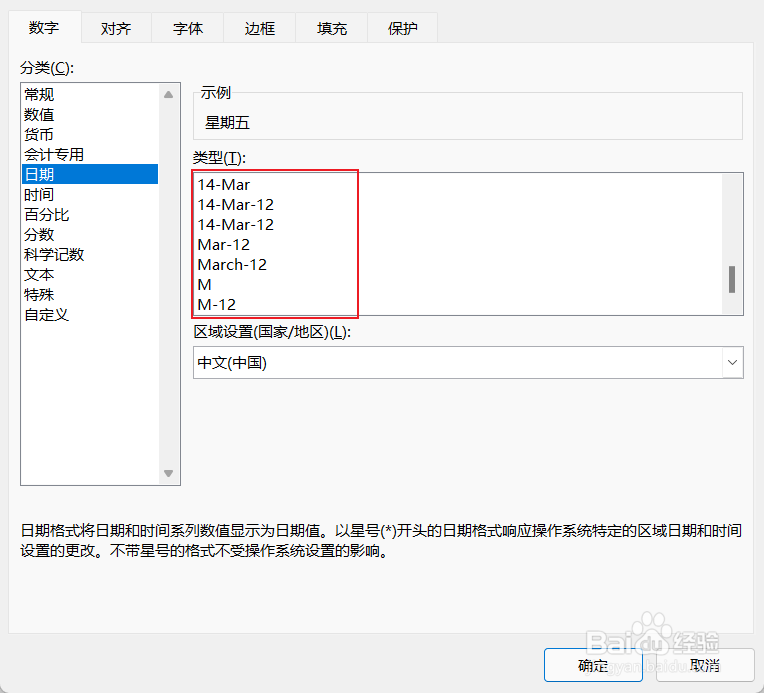Select the 时间 category
The image size is (764, 693).
pyautogui.click(x=90, y=194)
